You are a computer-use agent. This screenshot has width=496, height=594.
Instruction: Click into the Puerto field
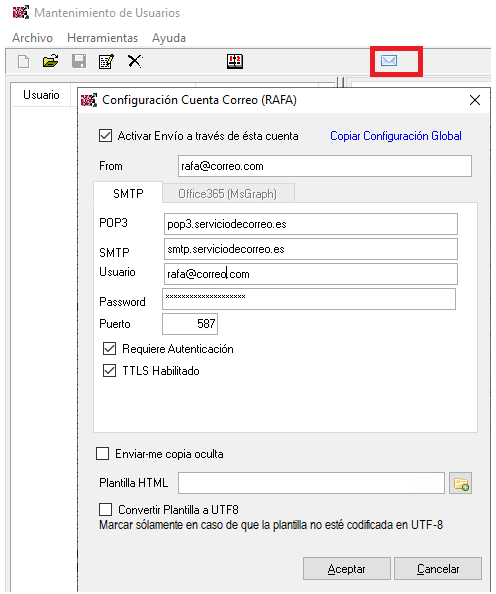point(190,324)
